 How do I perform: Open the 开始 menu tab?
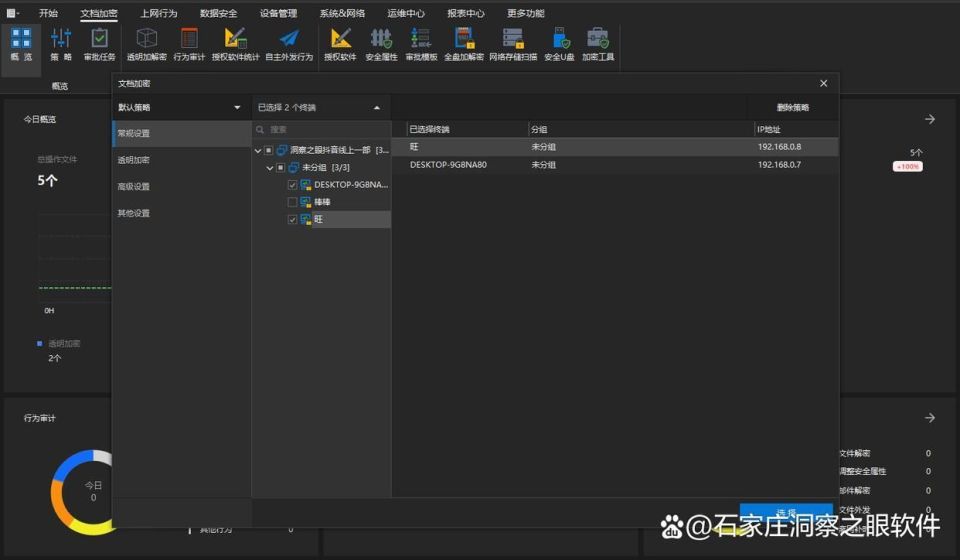pyautogui.click(x=48, y=13)
